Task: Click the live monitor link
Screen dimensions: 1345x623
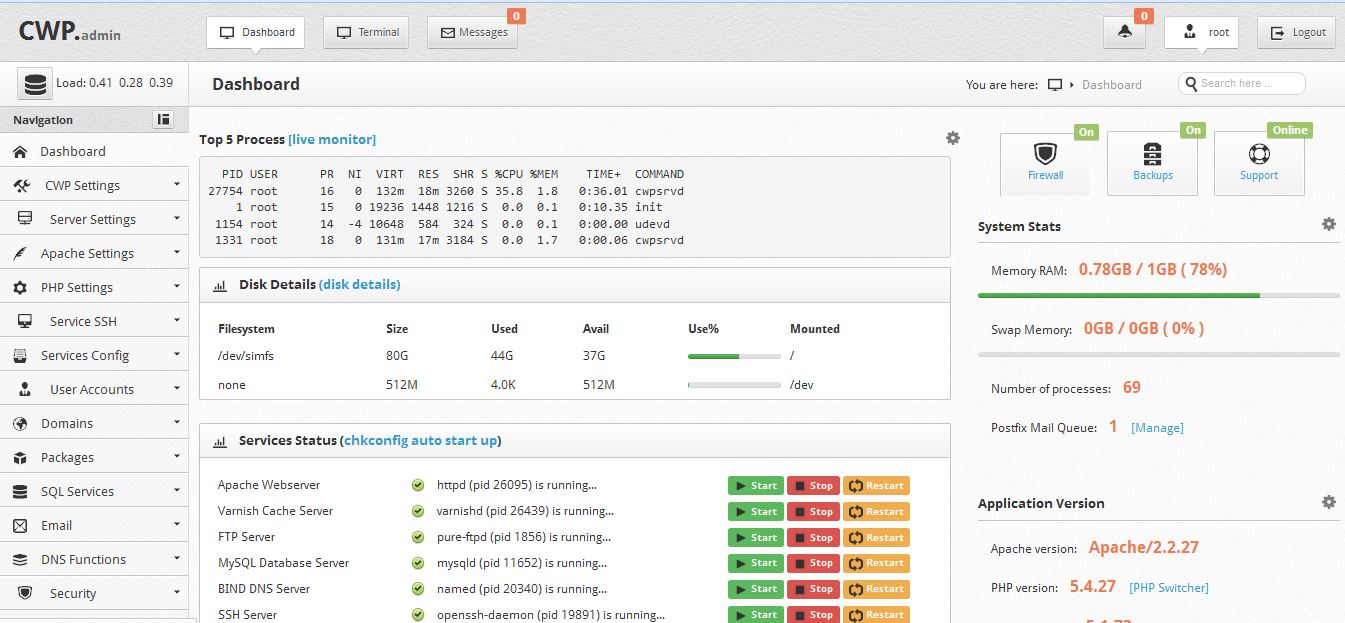Action: (x=332, y=140)
